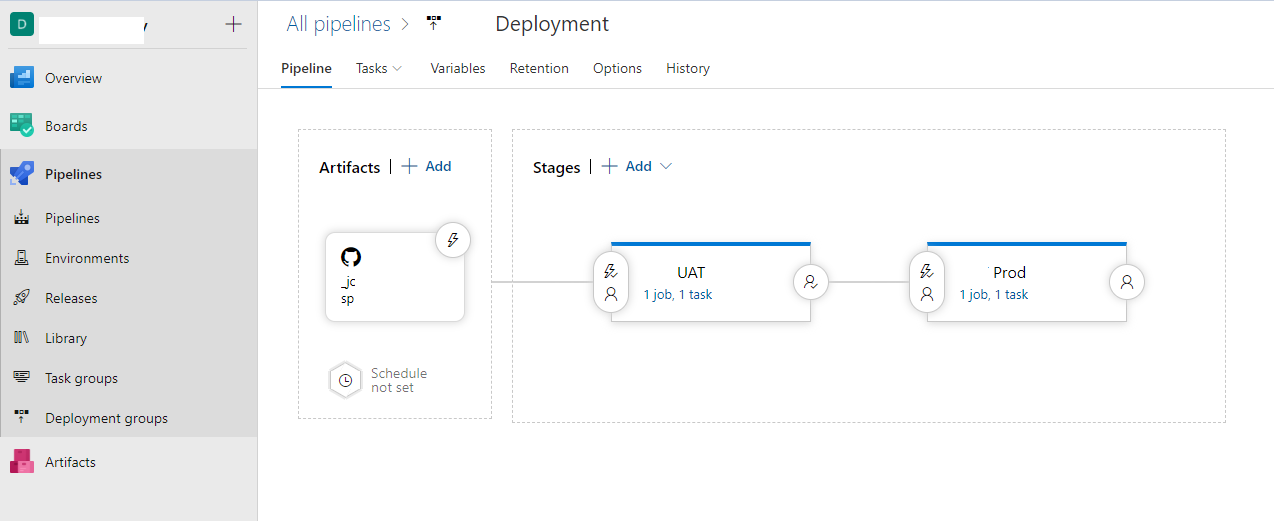
Task: Switch to the Retention tab
Action: pyautogui.click(x=539, y=68)
